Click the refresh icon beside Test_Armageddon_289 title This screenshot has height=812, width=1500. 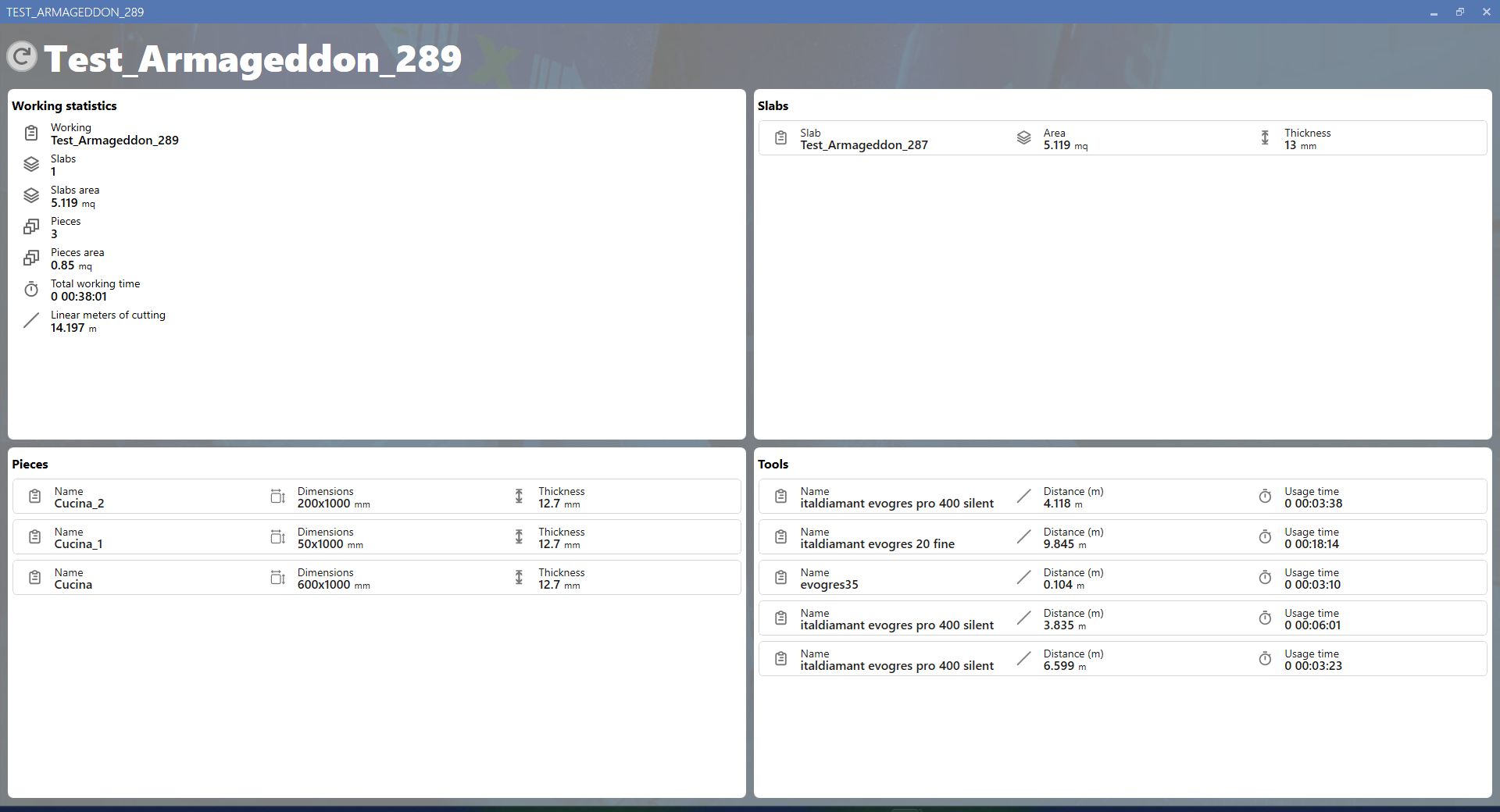22,57
